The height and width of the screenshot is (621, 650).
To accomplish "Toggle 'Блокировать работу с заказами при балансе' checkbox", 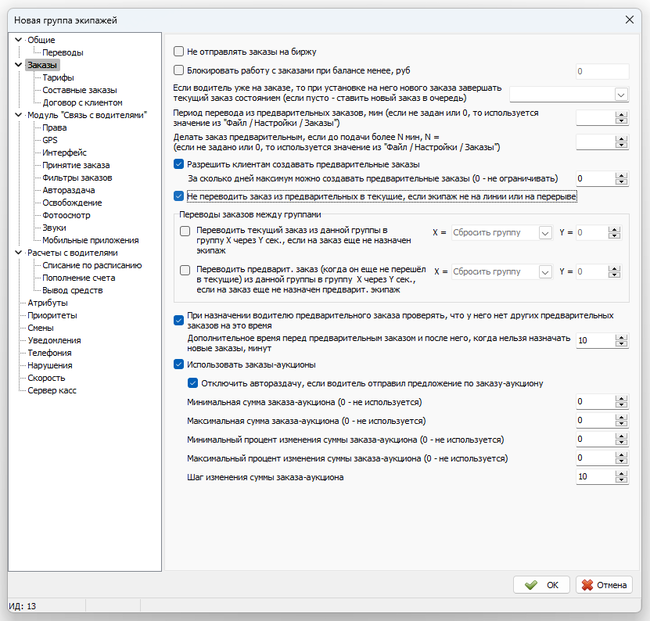I will point(179,71).
